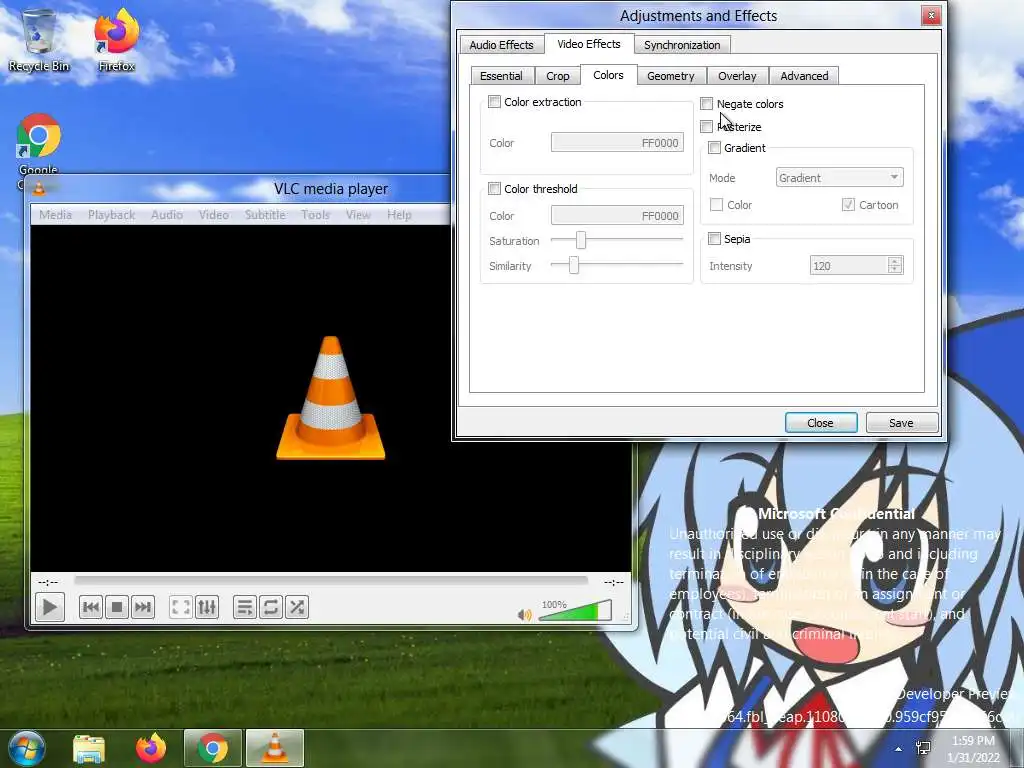1024x768 pixels.
Task: Open the Crop sub-tab
Action: click(558, 76)
